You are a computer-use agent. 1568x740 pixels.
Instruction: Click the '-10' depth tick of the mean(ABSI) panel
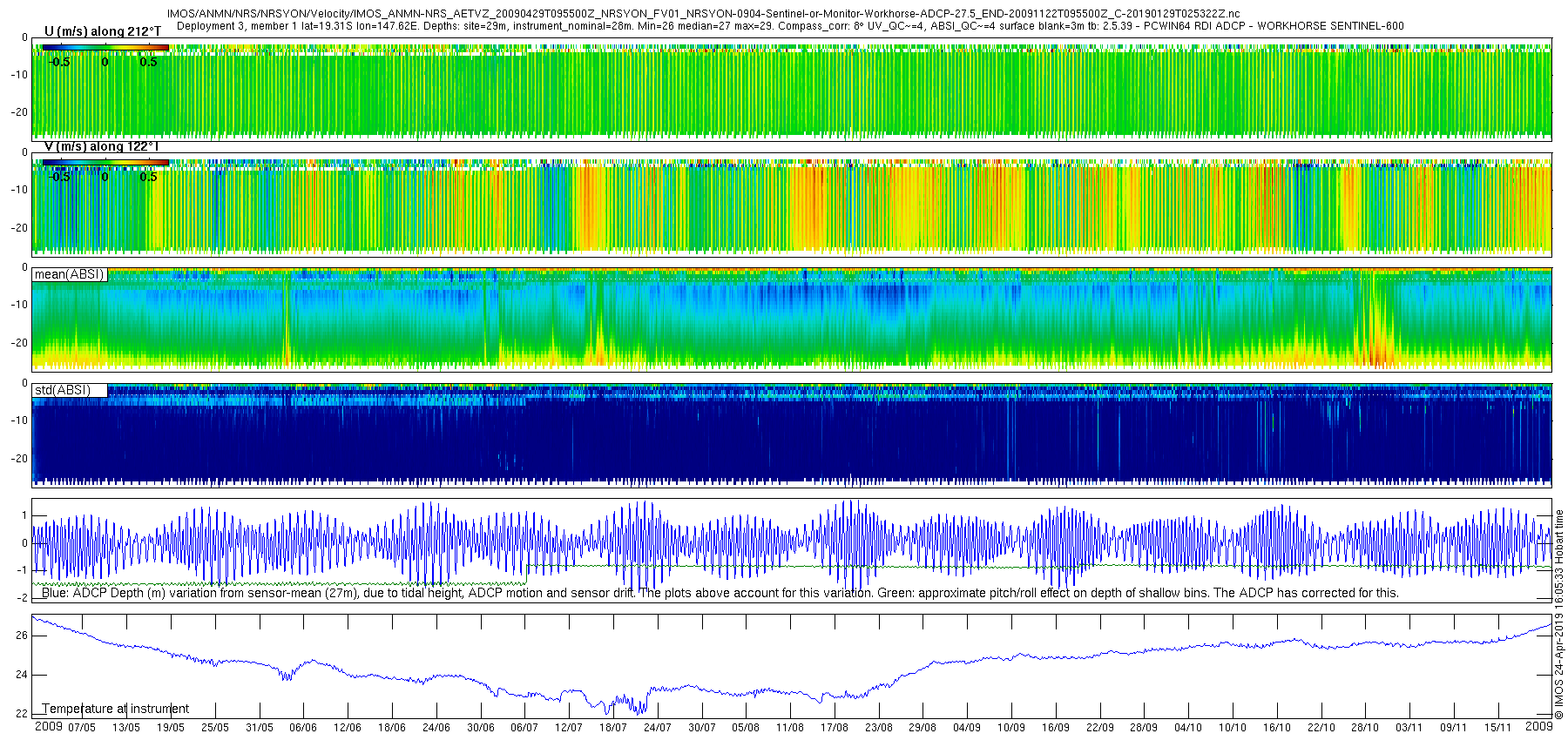(x=19, y=305)
